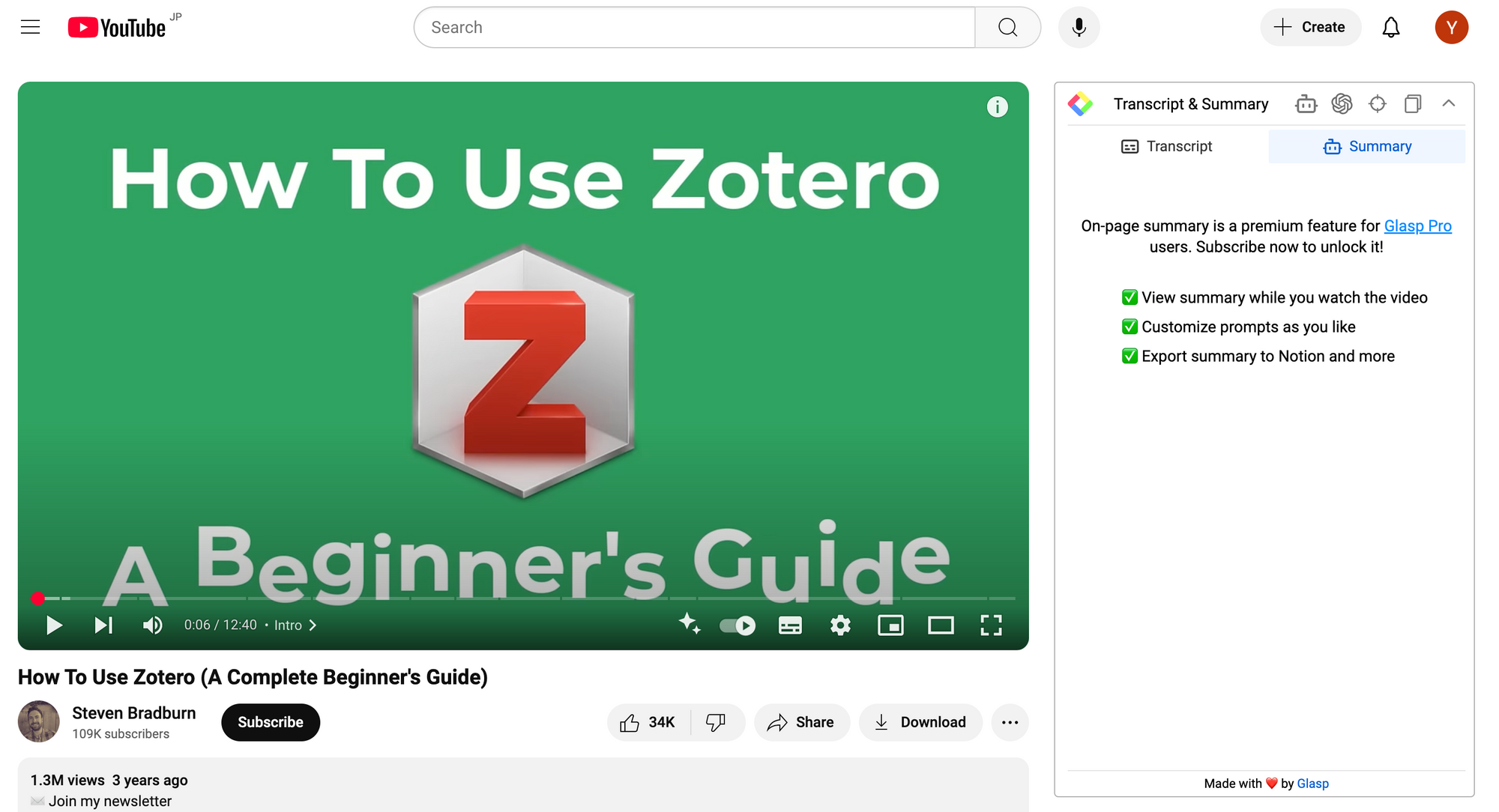Switch to miniplayer mode
Screen dimensions: 1499x812
(x=890, y=625)
